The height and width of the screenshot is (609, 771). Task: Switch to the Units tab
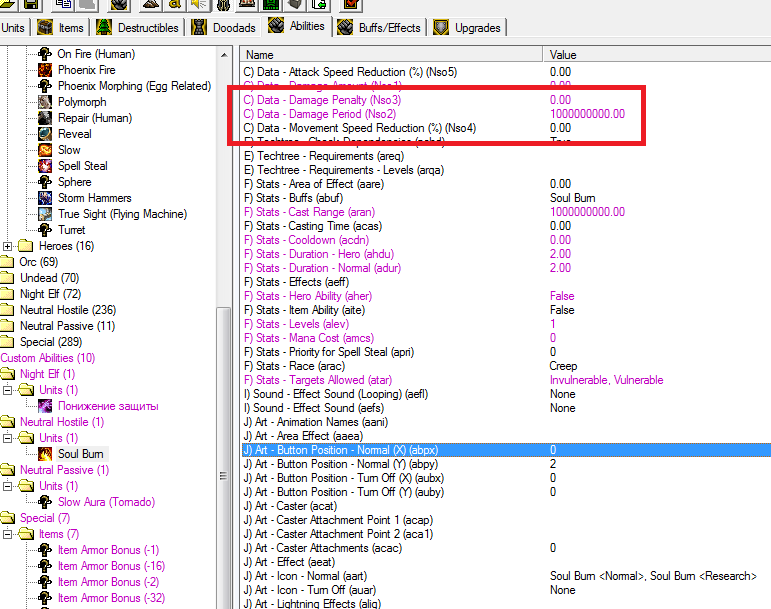(x=13, y=28)
